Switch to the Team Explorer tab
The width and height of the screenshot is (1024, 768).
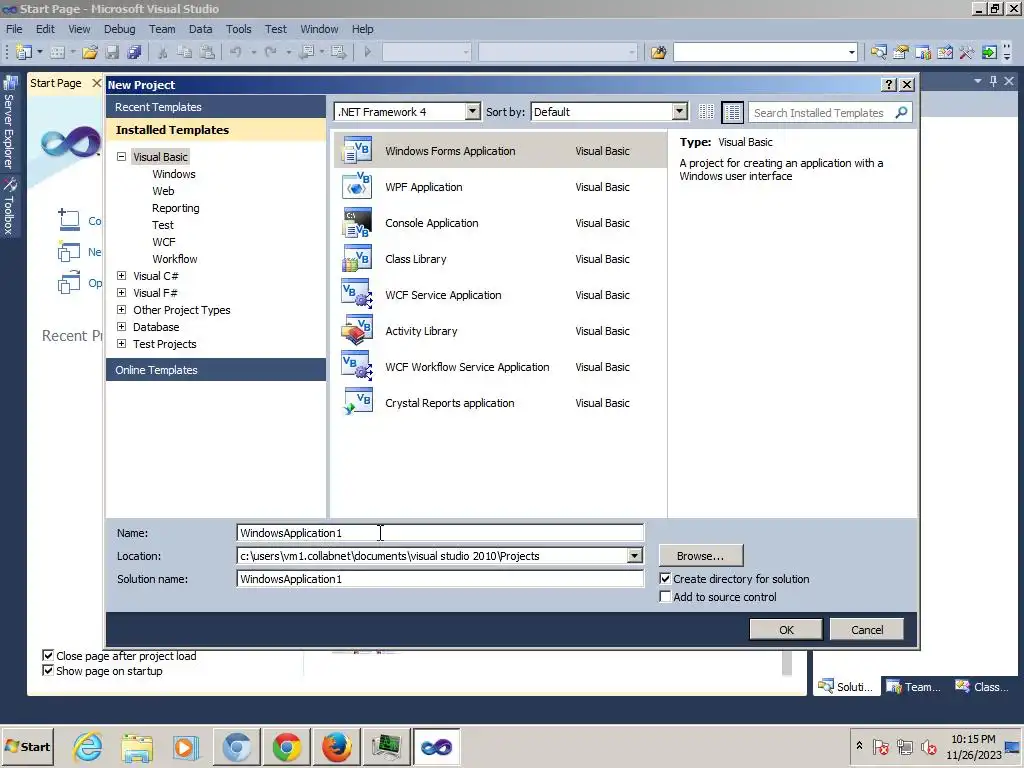coord(914,686)
